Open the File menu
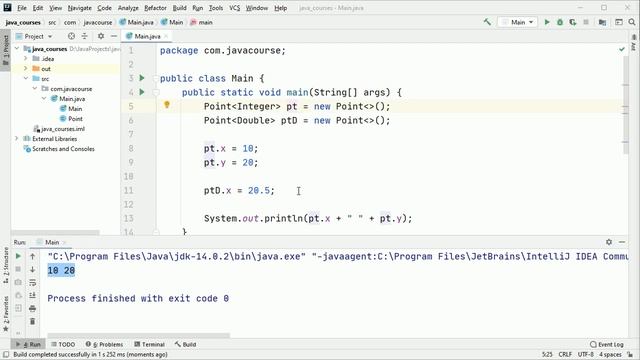640x360 pixels. point(22,8)
